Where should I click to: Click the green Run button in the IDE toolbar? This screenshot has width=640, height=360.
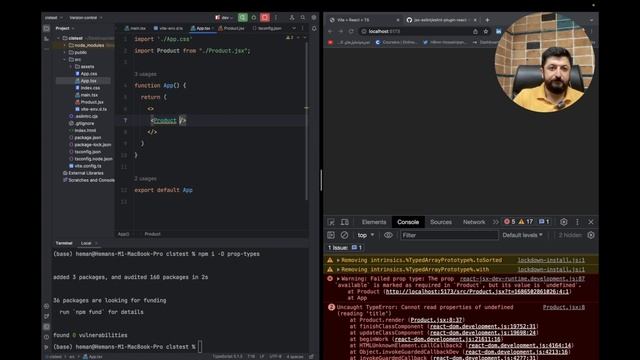click(x=242, y=18)
